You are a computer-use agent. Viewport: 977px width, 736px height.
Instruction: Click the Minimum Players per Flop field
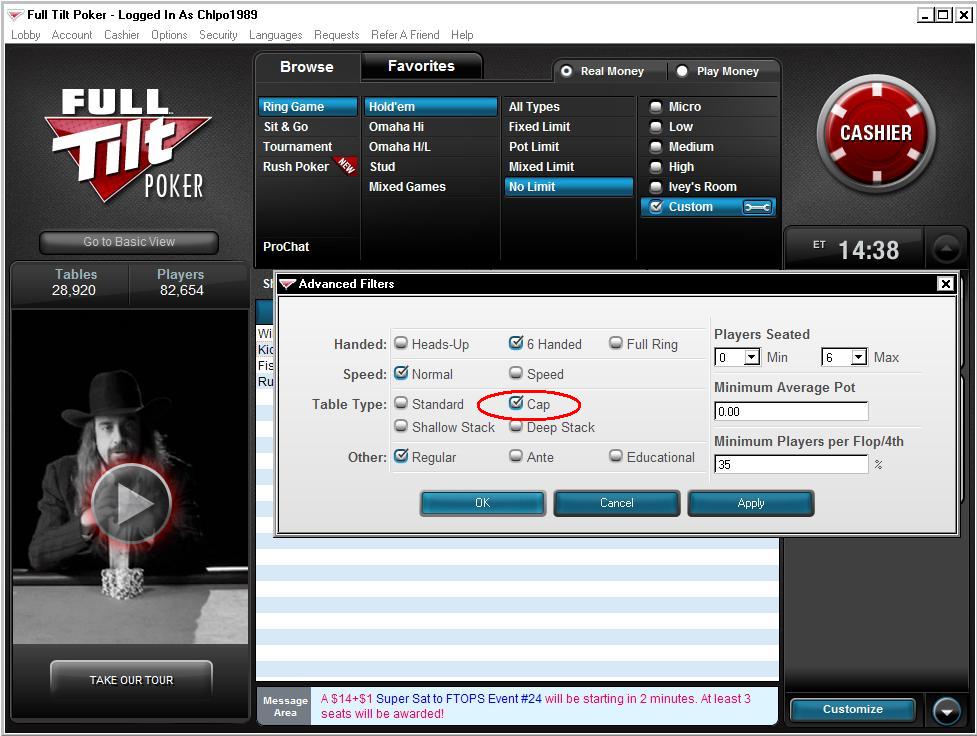click(x=791, y=464)
